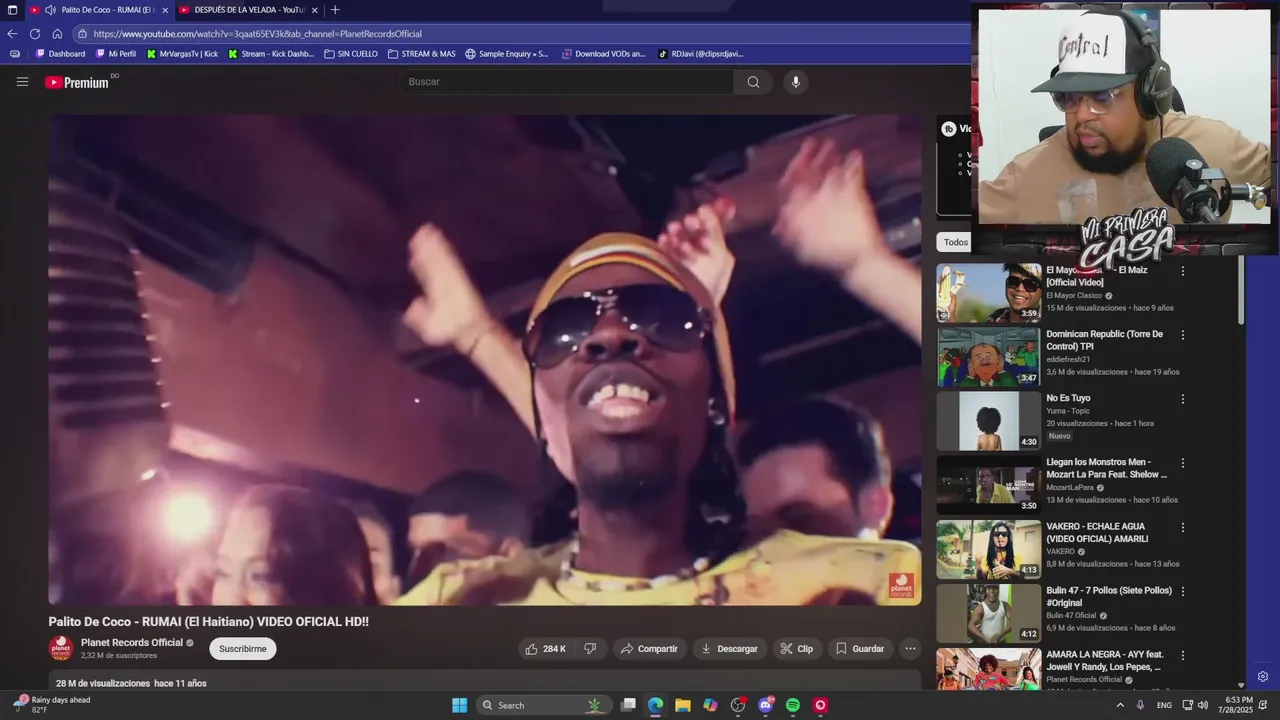Open Microsoft Edge from taskbar
The height and width of the screenshot is (720, 1280).
point(655,705)
